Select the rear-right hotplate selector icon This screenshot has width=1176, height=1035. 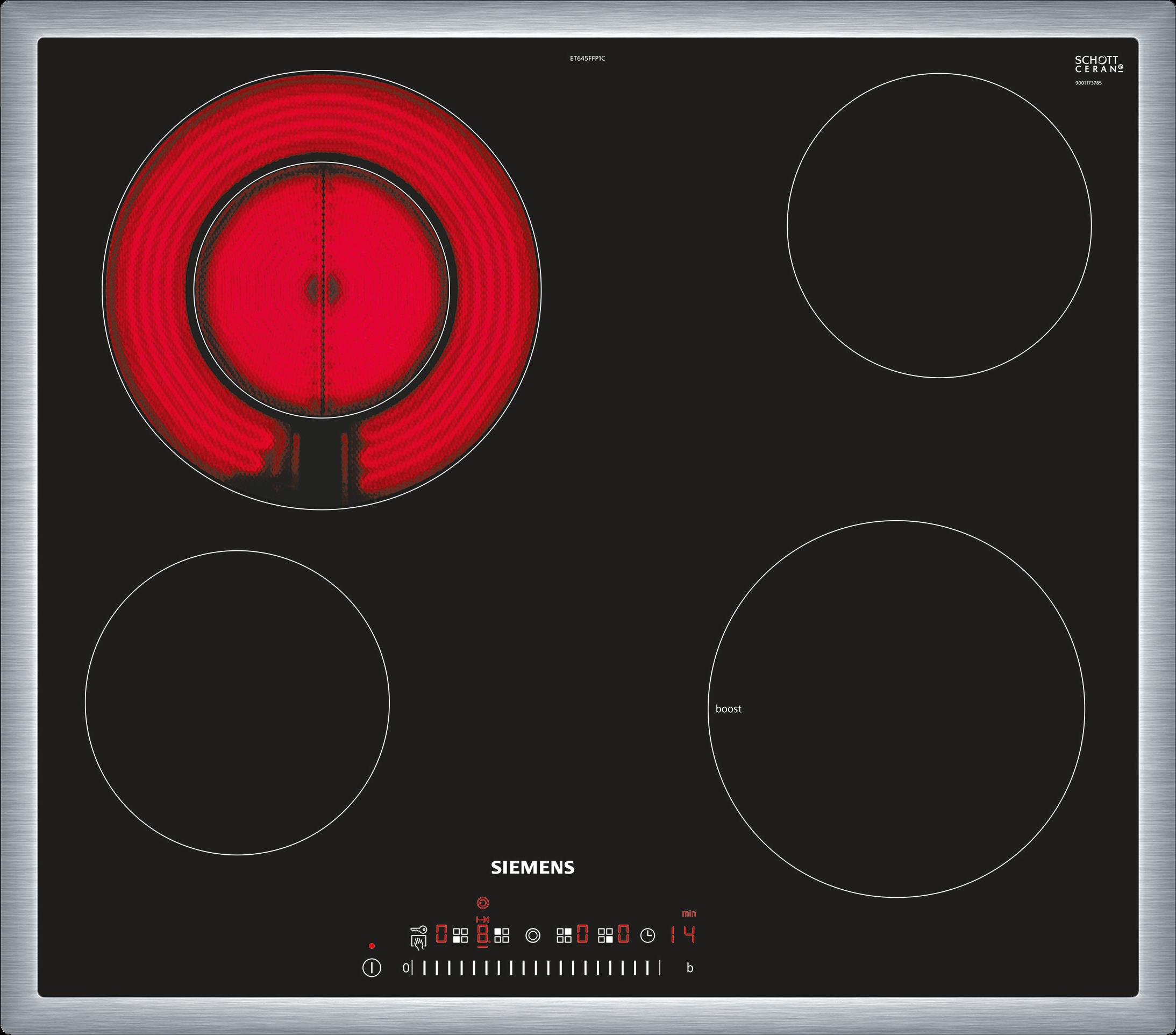point(565,936)
